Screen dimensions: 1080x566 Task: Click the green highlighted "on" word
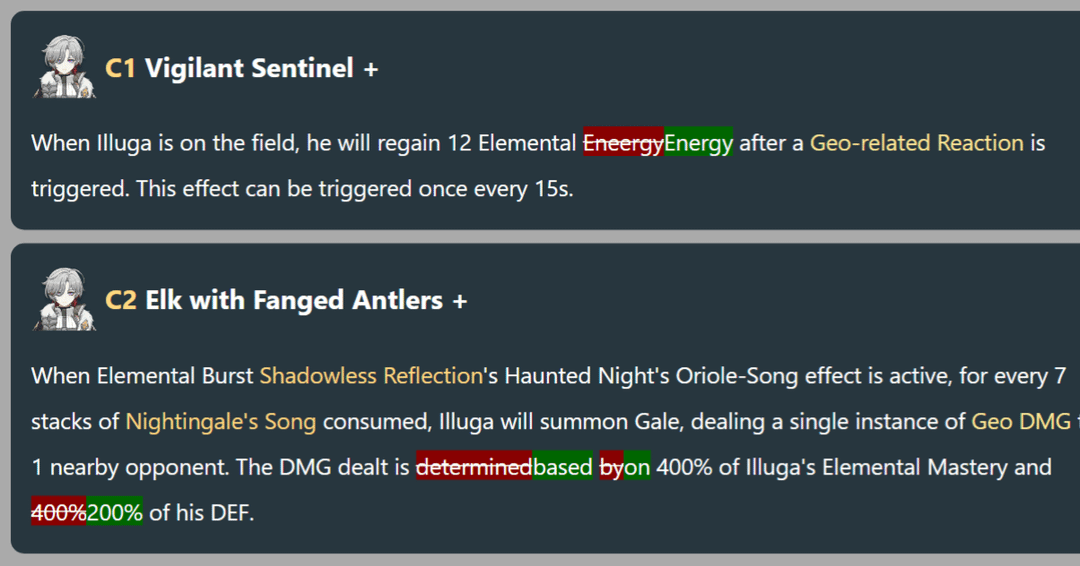(637, 467)
